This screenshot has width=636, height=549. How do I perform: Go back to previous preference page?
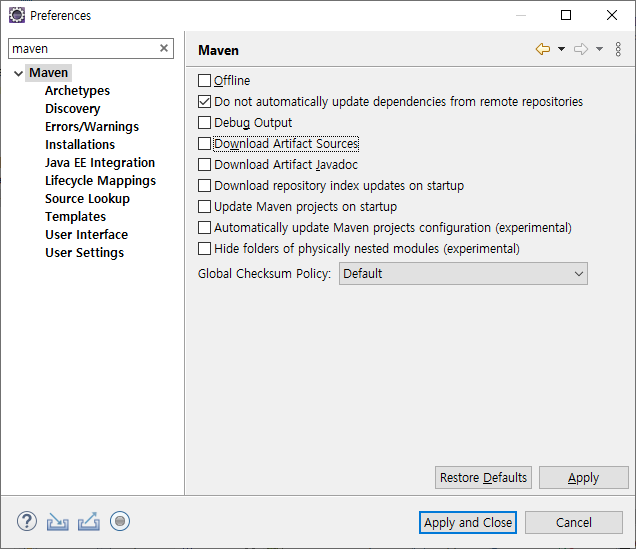click(x=543, y=49)
